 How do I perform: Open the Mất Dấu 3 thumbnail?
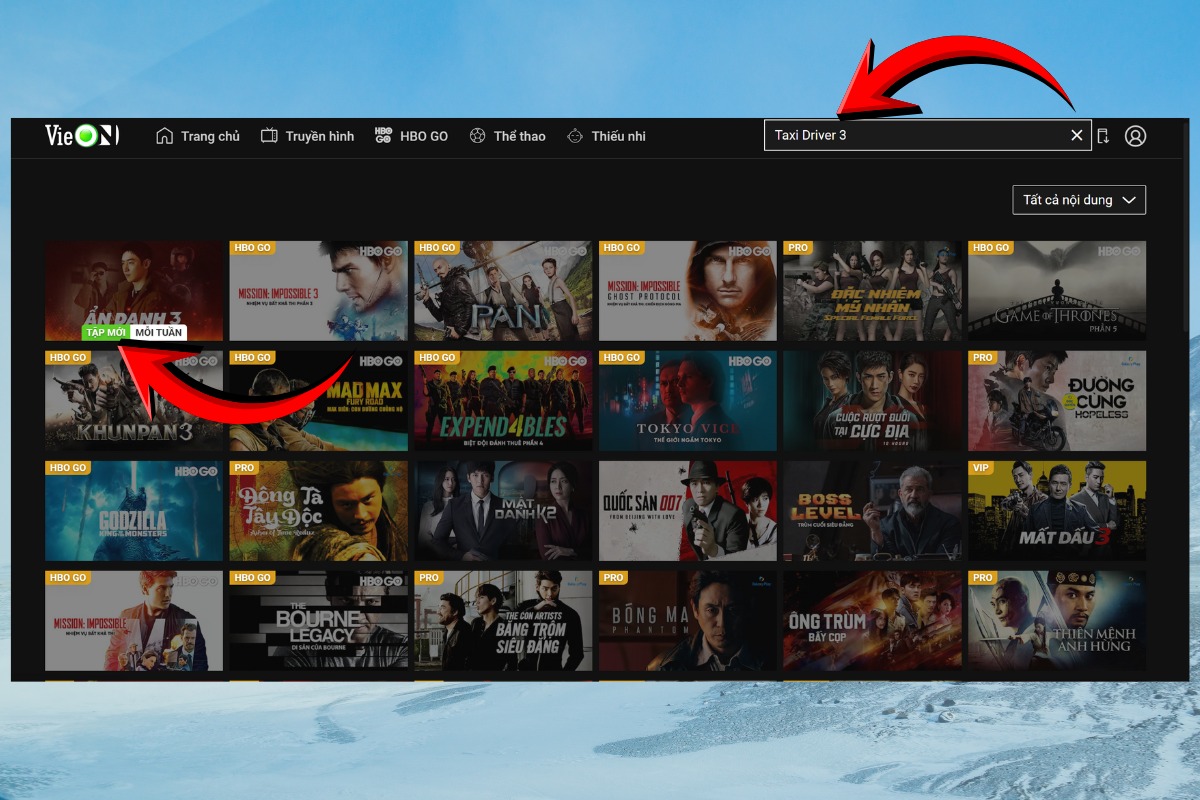[1057, 510]
